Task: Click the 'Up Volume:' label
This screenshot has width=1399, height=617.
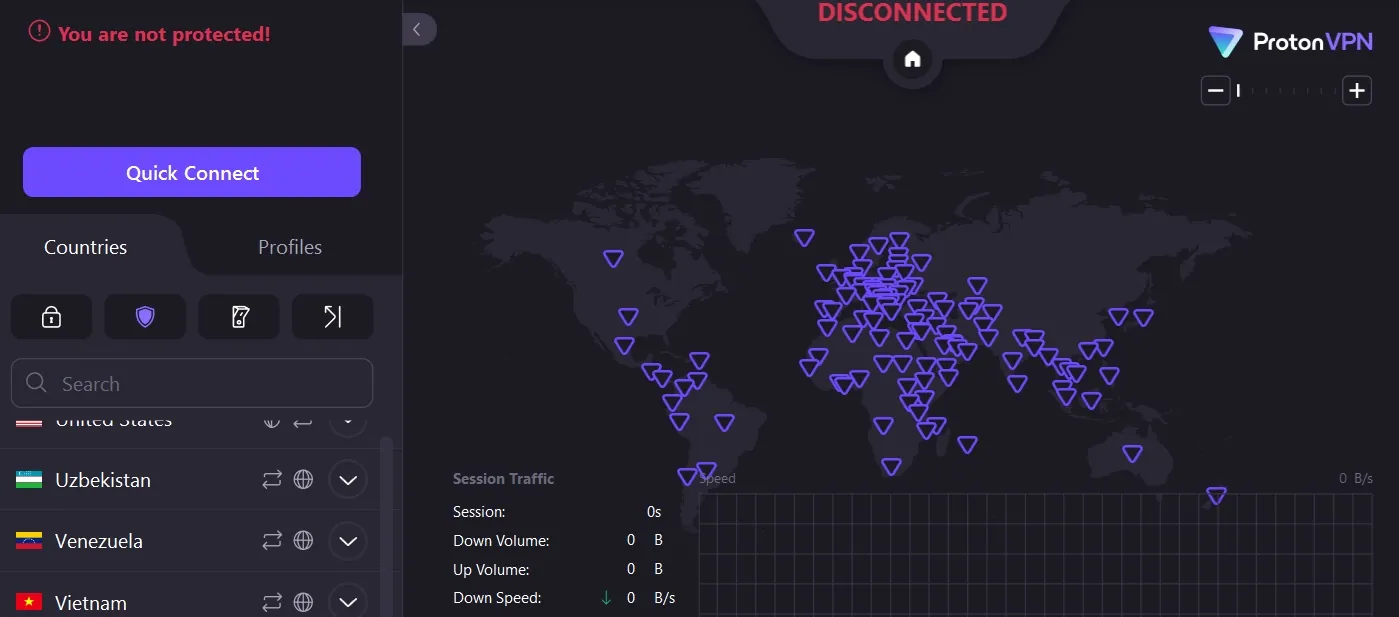Action: click(491, 569)
